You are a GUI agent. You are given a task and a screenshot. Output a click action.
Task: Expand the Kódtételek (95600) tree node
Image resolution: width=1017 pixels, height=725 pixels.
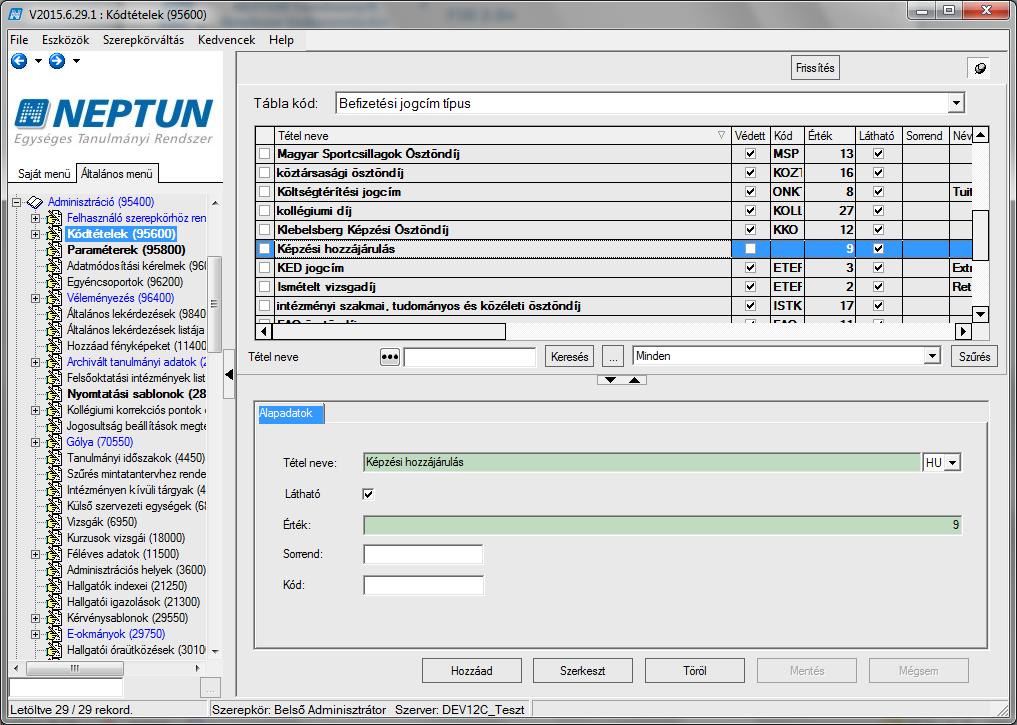36,234
